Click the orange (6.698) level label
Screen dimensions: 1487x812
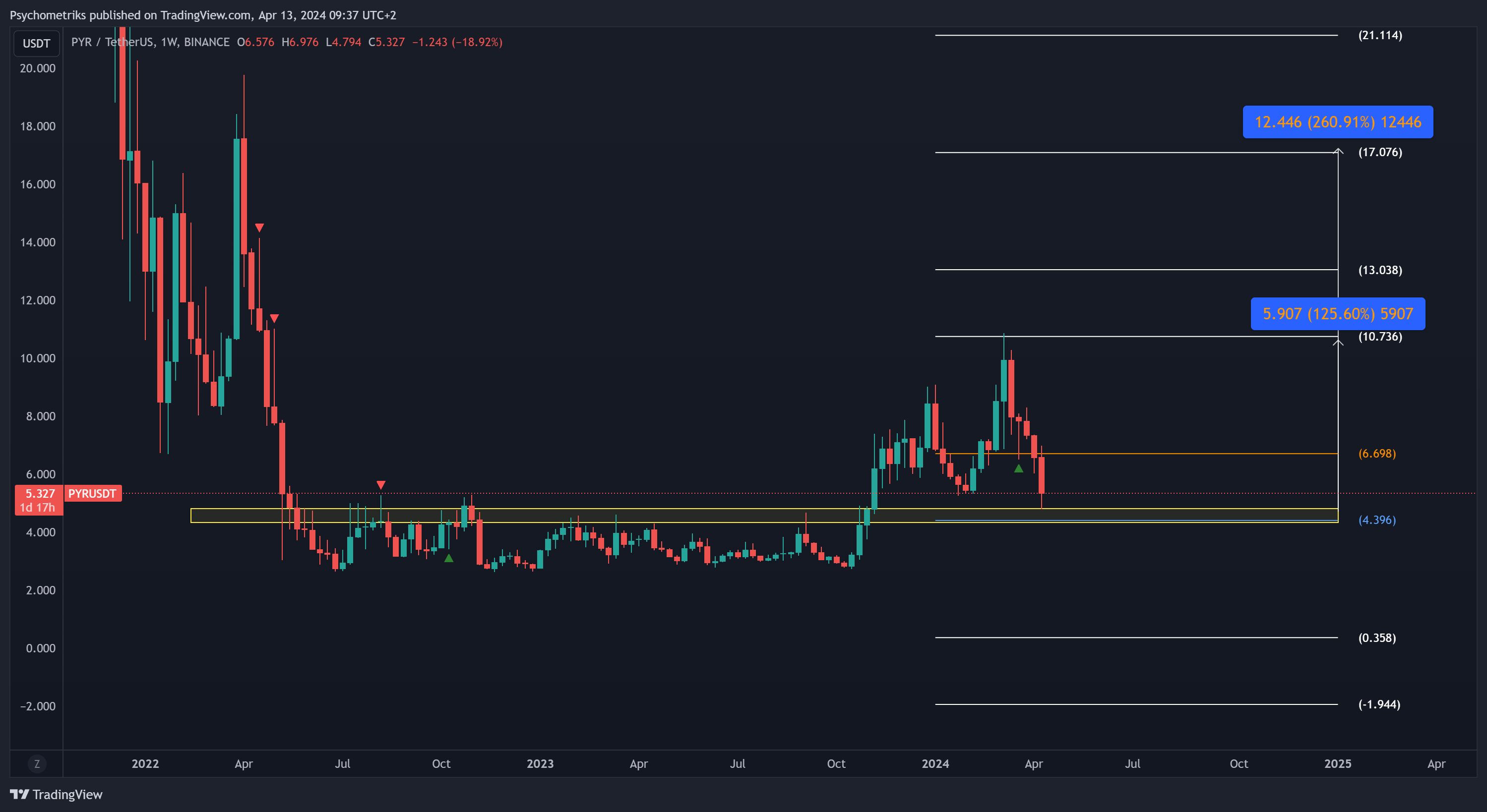[1377, 454]
